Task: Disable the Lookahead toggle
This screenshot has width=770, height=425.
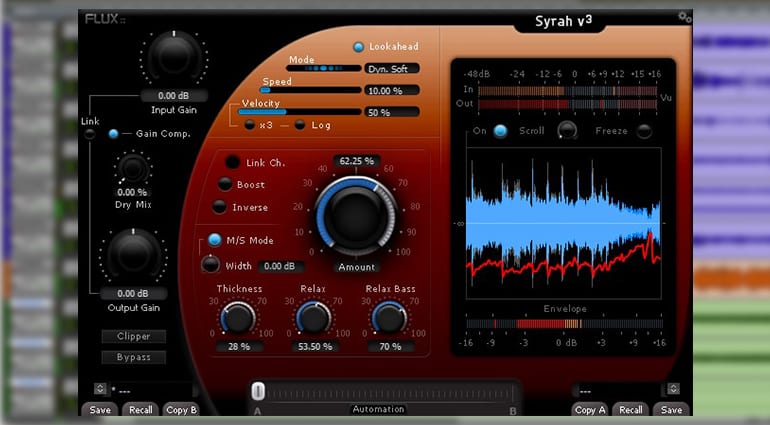Action: click(358, 47)
